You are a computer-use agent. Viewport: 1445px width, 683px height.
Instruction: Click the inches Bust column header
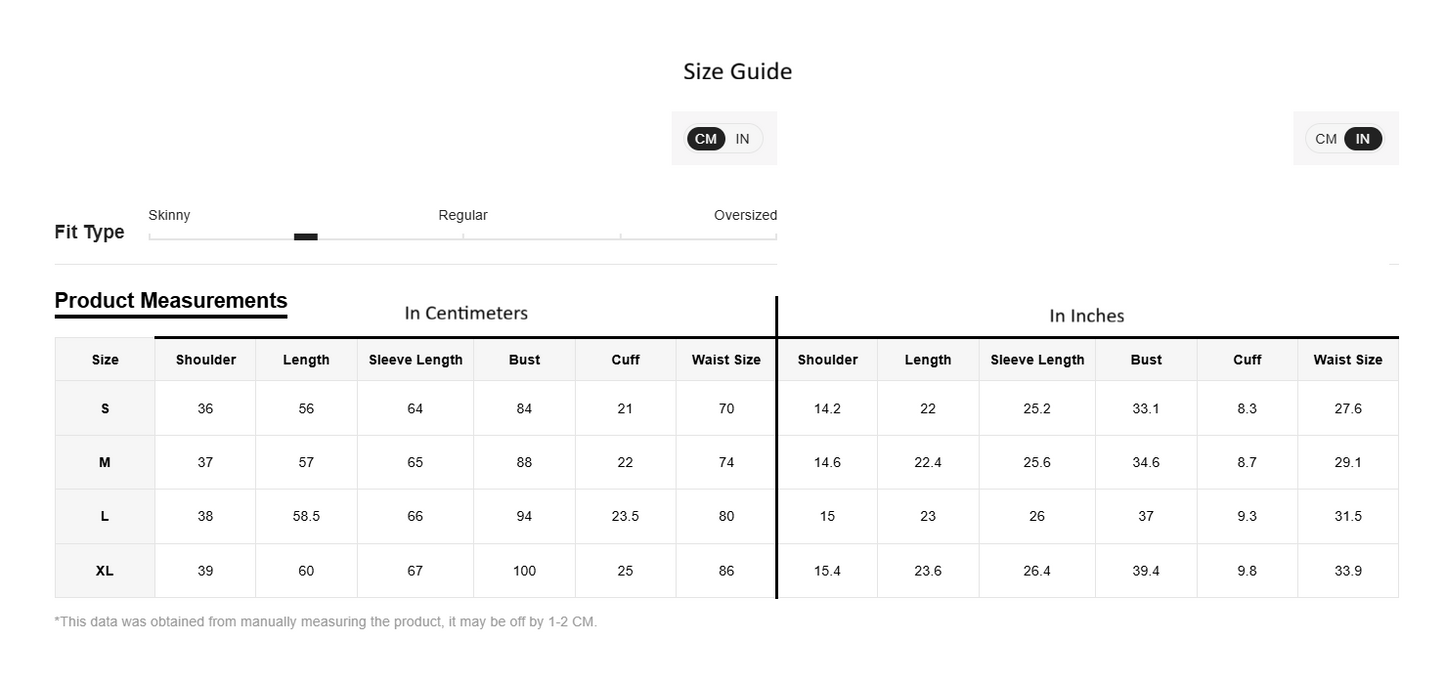(1146, 360)
